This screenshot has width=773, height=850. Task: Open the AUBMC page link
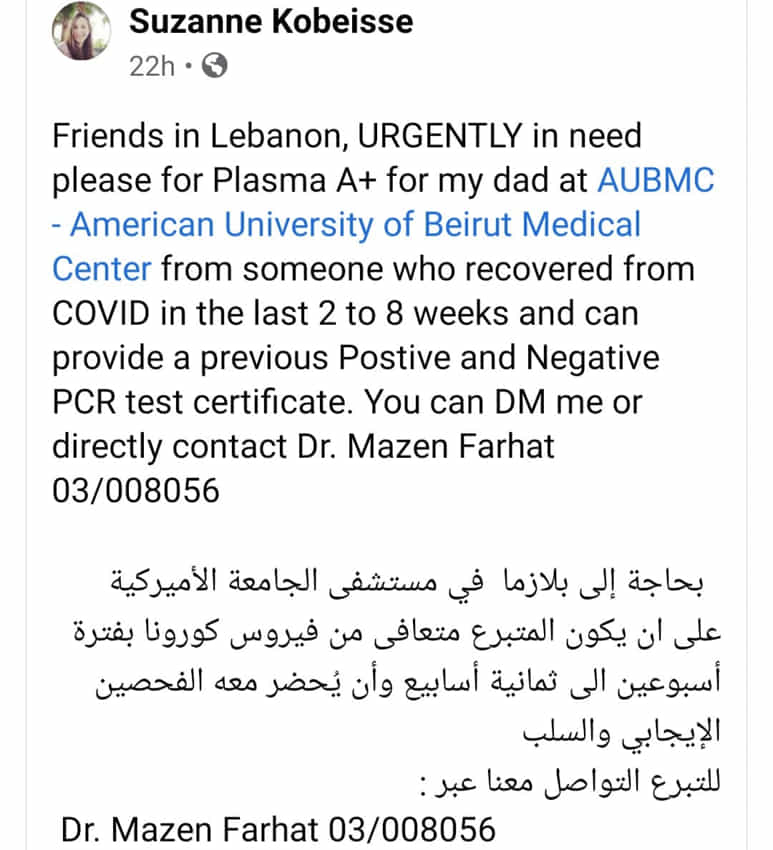tap(656, 180)
